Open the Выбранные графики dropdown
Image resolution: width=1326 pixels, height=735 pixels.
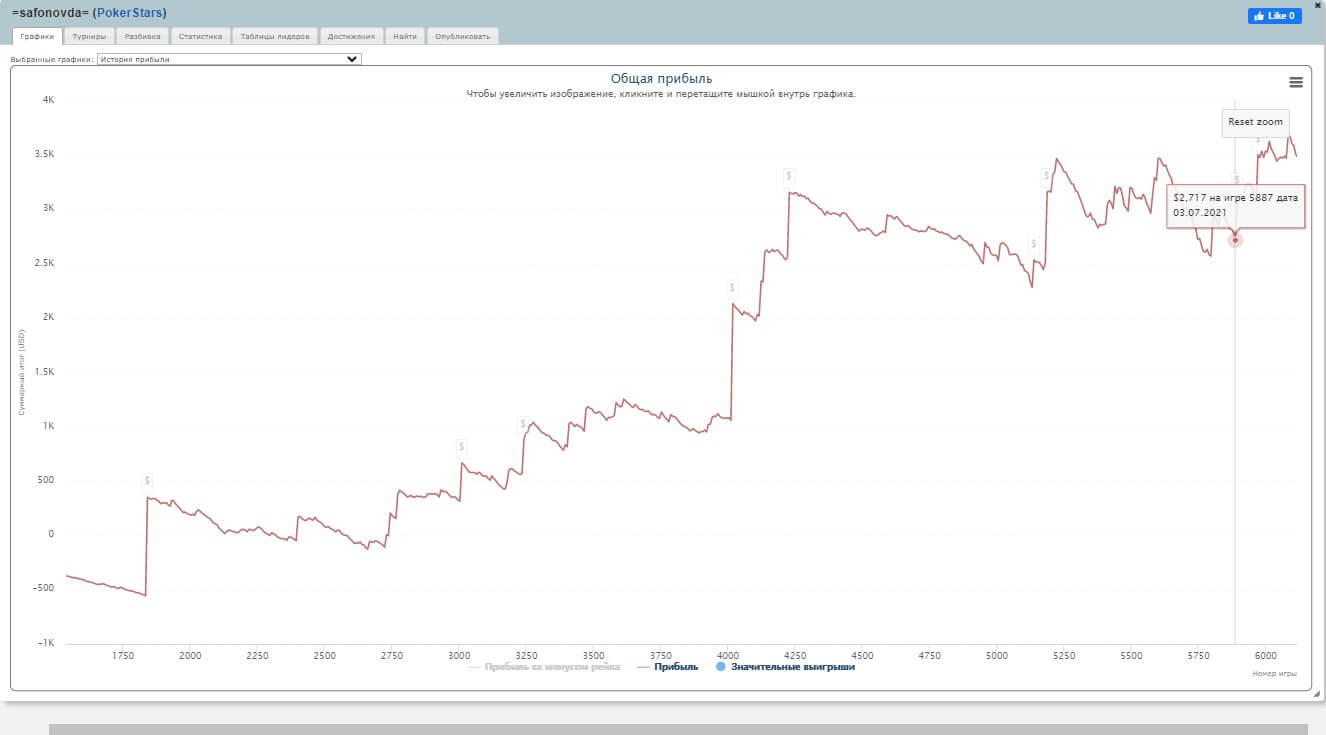point(229,59)
